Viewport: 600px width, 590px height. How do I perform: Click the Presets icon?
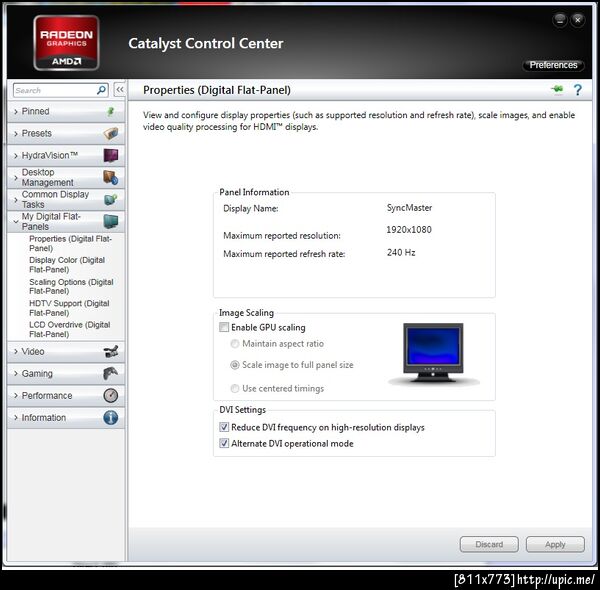coord(111,134)
